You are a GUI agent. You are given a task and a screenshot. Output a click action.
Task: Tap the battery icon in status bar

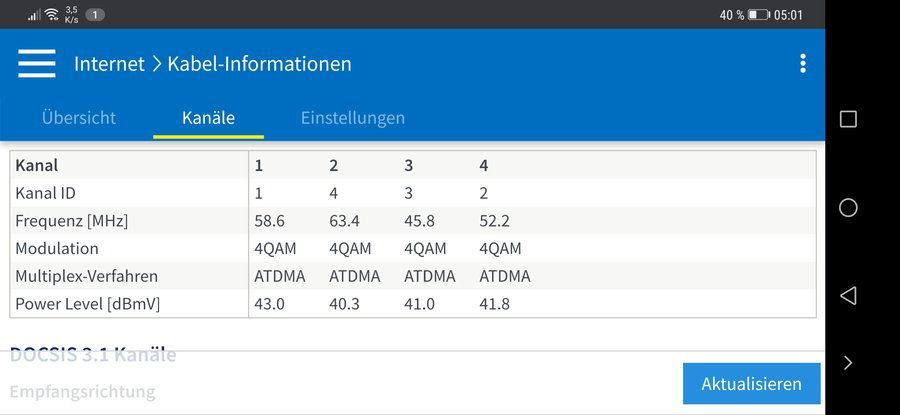pos(759,15)
